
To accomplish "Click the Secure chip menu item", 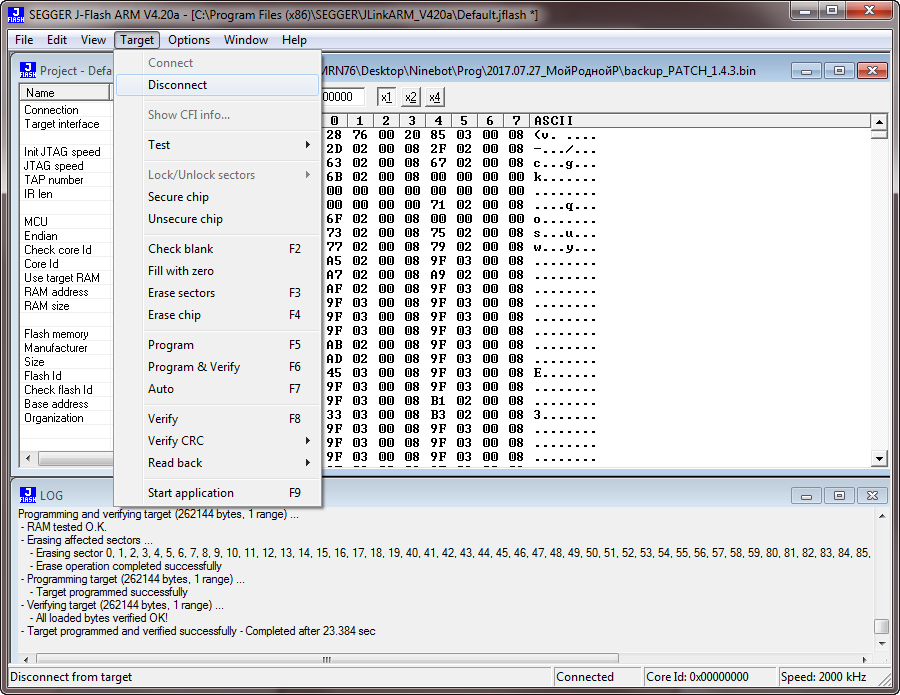I will point(179,197).
